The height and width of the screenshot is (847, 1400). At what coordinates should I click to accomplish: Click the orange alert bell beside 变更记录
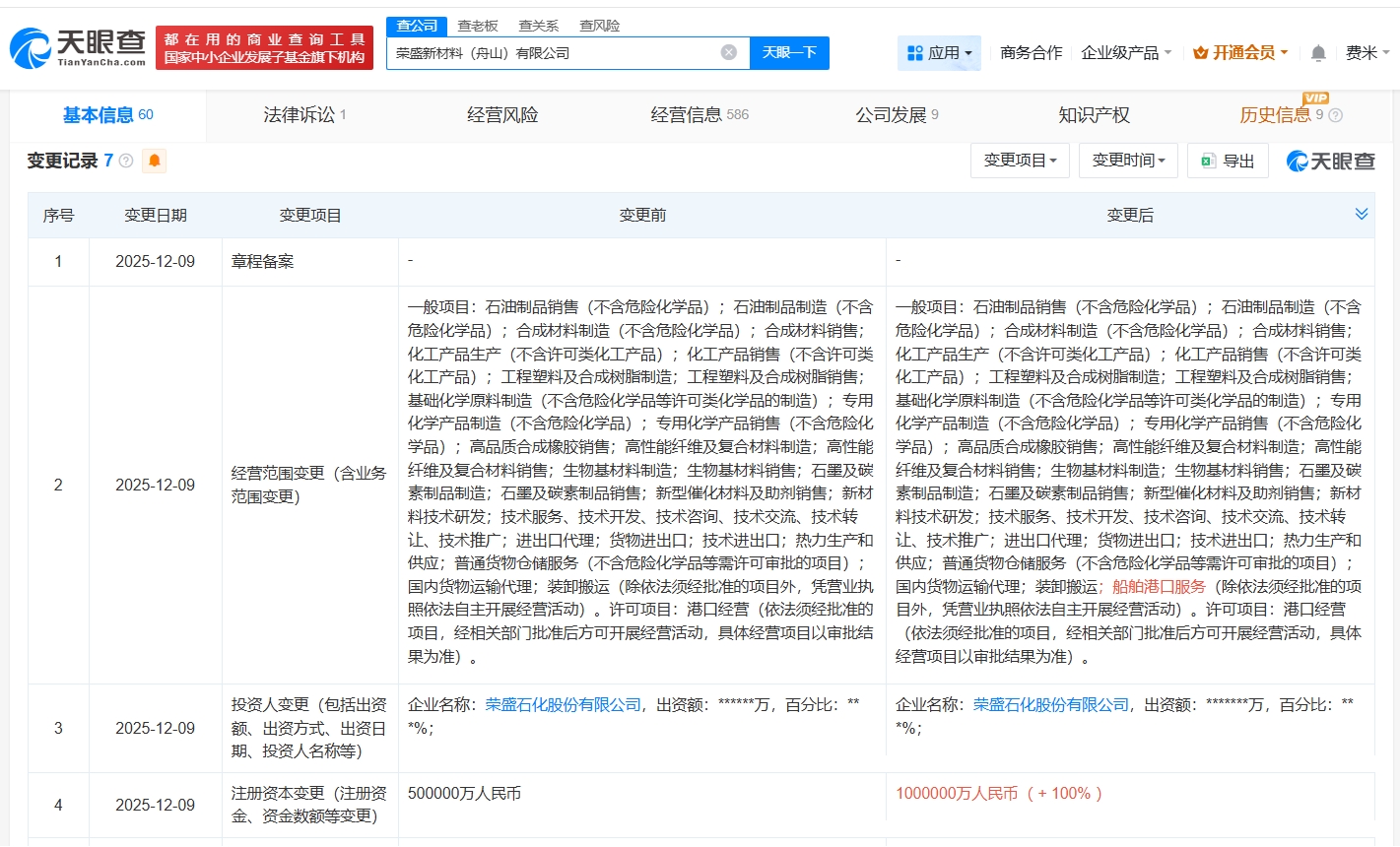point(155,161)
